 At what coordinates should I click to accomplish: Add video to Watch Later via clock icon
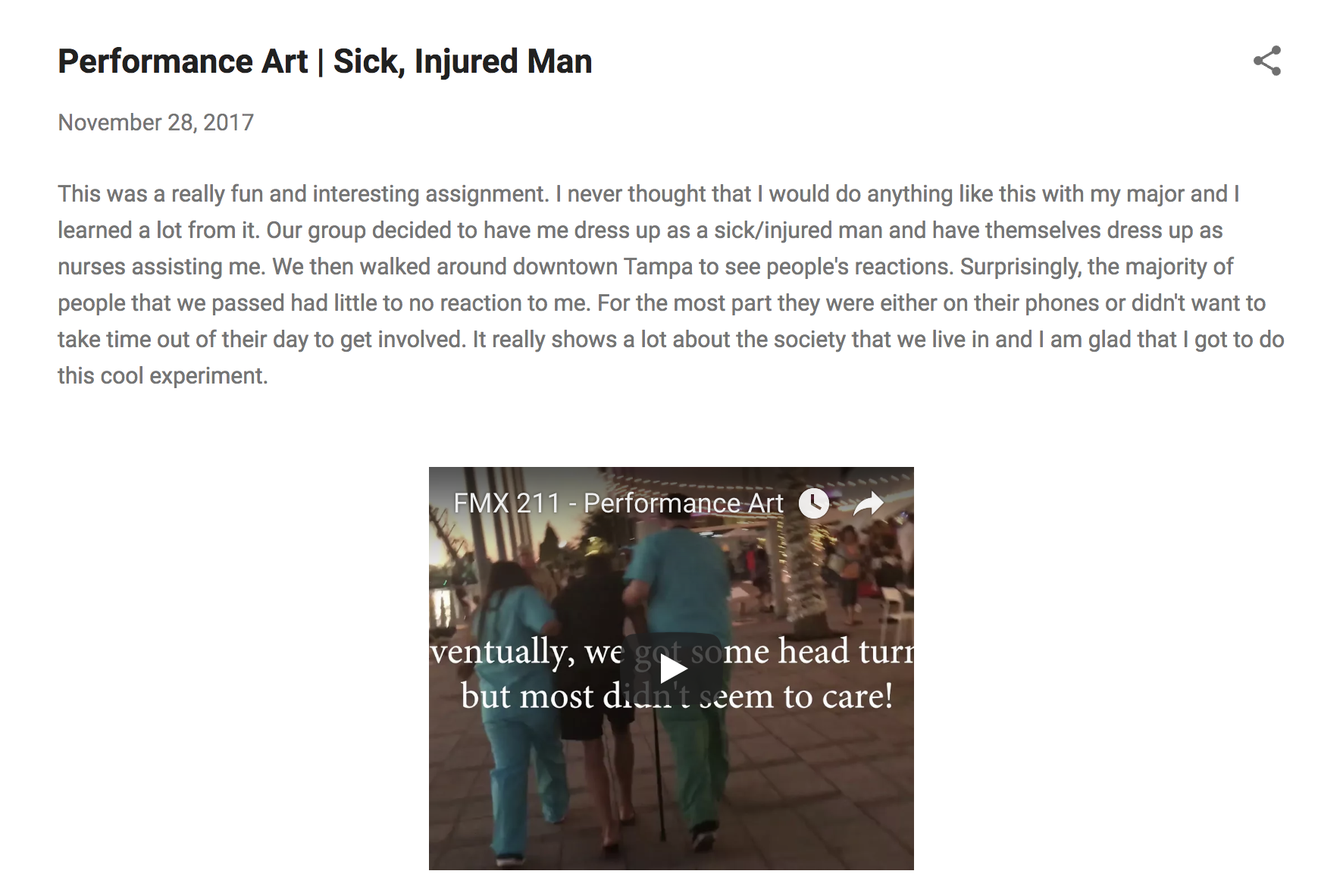click(x=814, y=503)
